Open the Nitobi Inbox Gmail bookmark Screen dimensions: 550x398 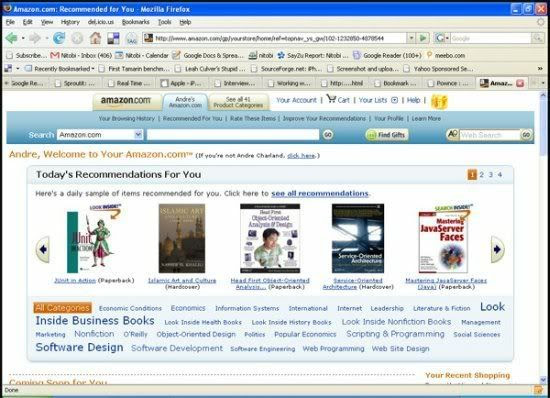(81, 55)
